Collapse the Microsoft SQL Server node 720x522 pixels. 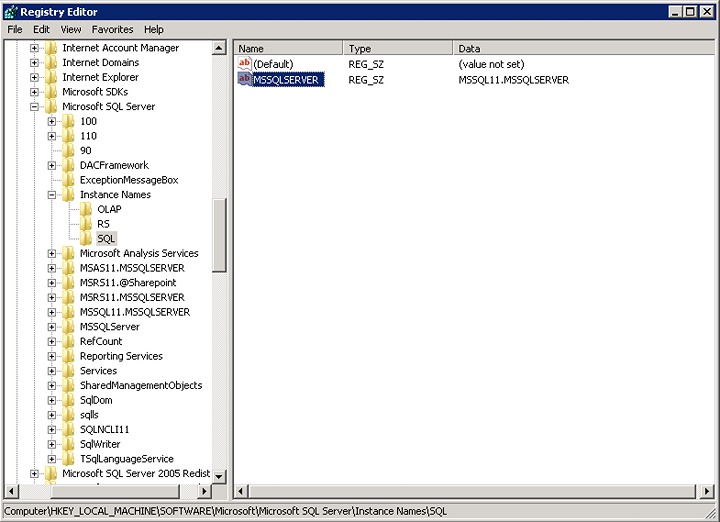(x=35, y=107)
